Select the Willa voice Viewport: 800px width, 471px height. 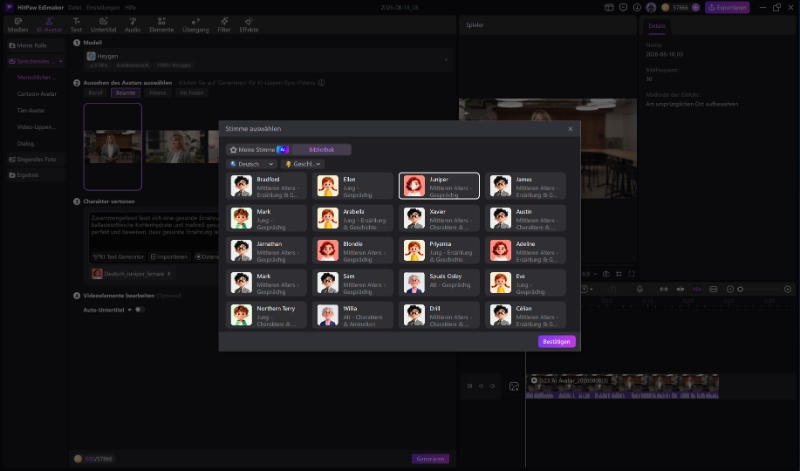[x=353, y=315]
